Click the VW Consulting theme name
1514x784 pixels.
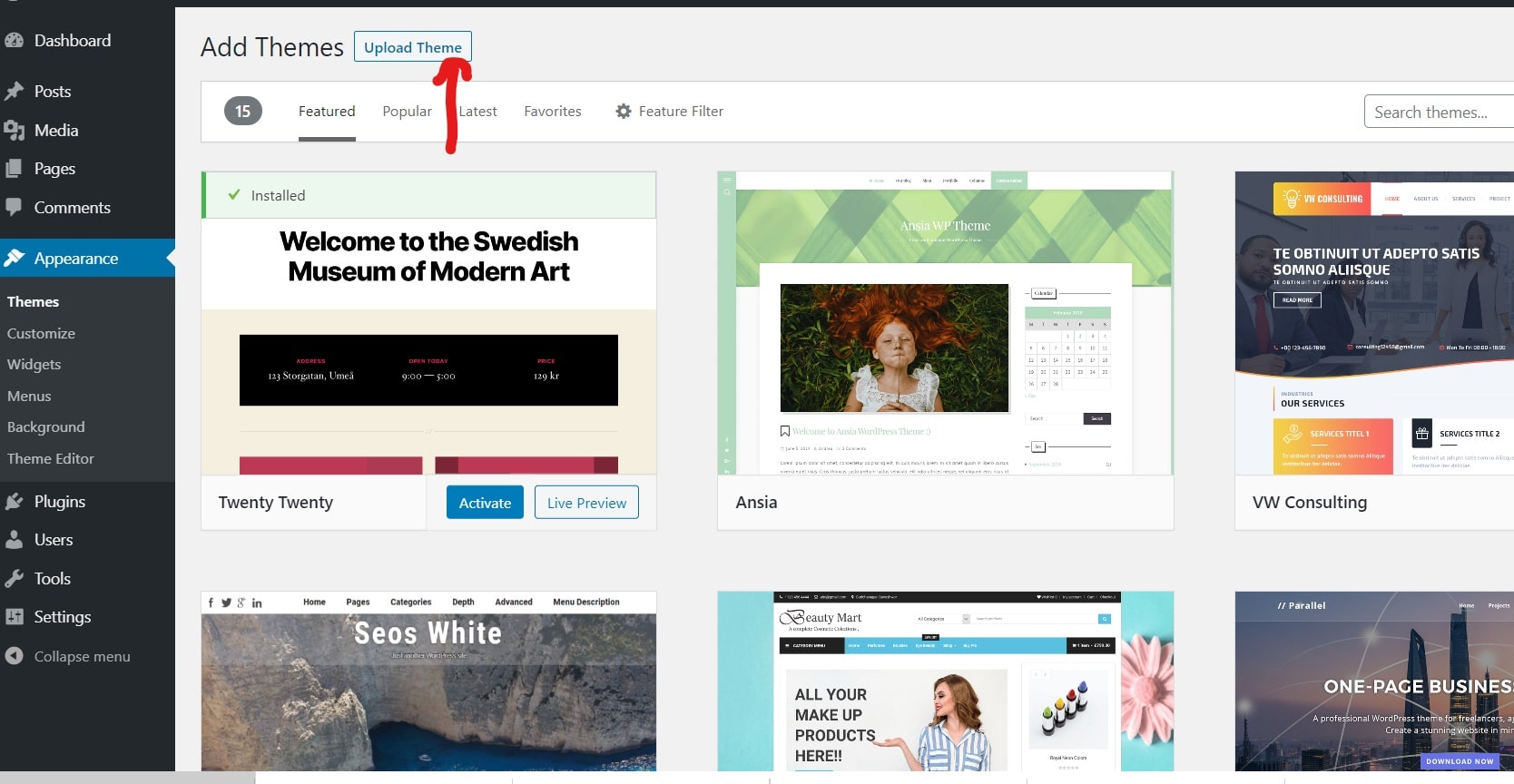(x=1310, y=503)
